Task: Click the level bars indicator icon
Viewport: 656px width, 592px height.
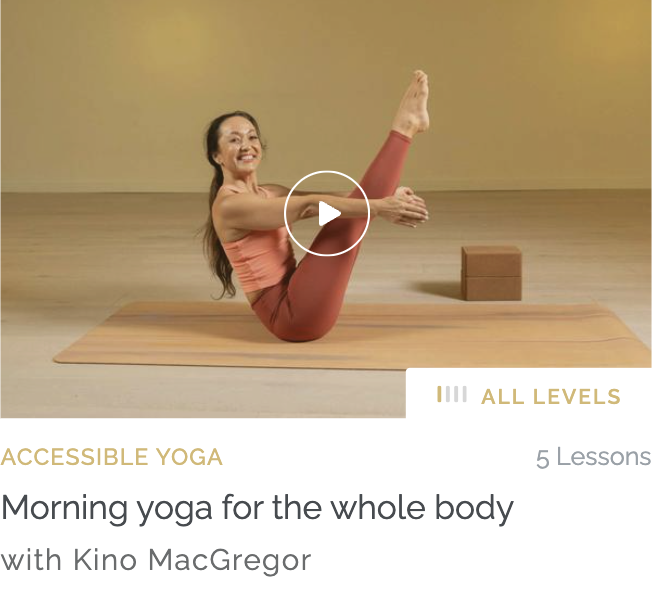Action: [452, 395]
